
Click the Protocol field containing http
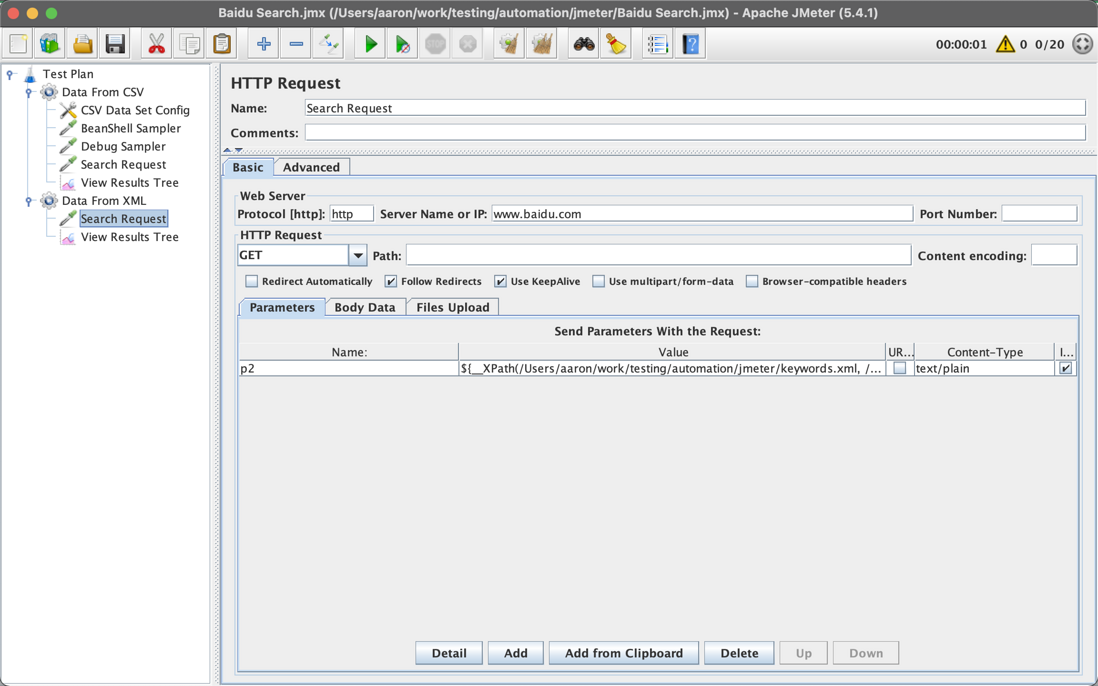pos(352,214)
